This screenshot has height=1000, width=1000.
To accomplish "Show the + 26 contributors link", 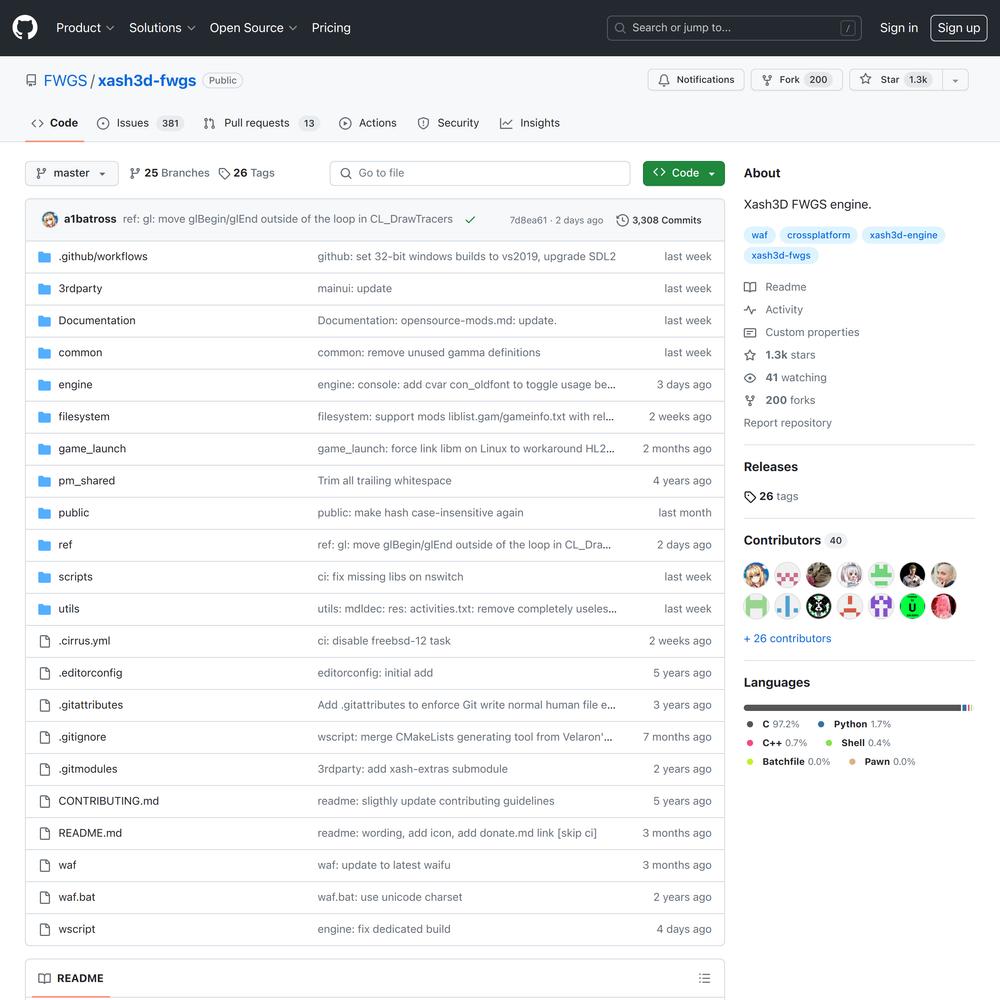I will coord(788,638).
